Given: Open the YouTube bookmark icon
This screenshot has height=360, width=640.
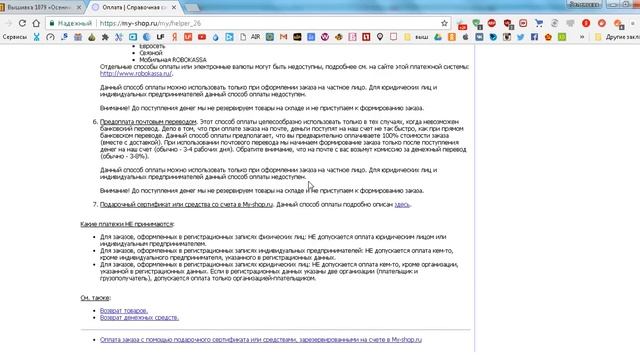Looking at the screenshot, I should click(x=202, y=37).
